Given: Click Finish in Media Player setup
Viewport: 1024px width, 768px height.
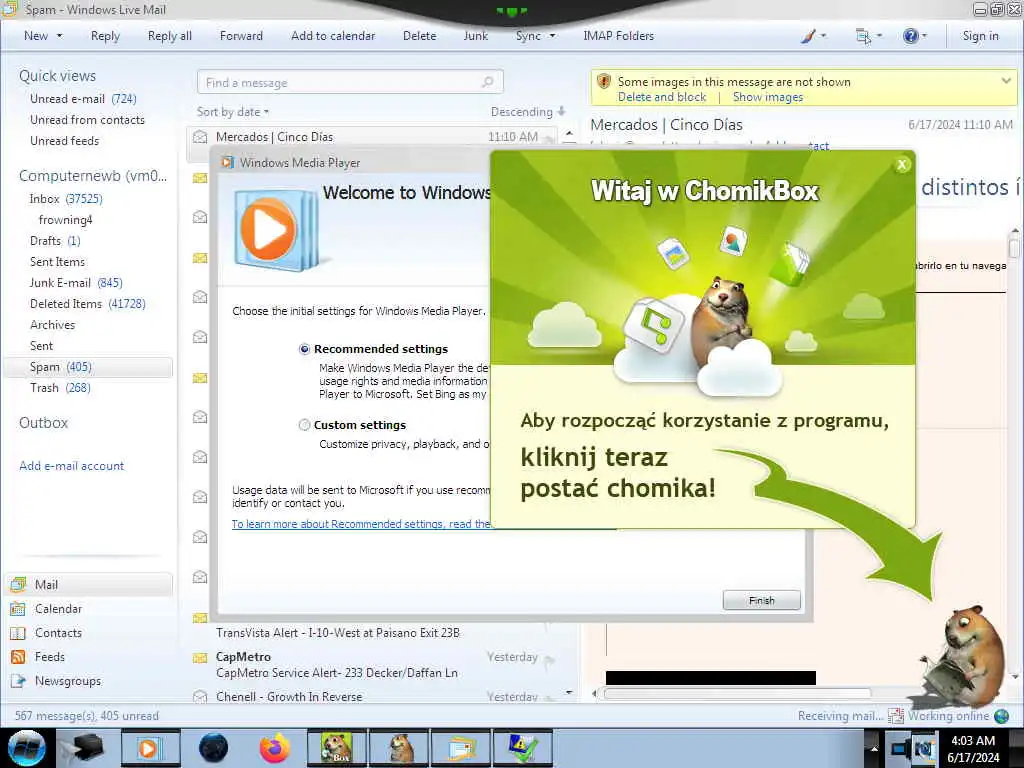Looking at the screenshot, I should (x=761, y=600).
